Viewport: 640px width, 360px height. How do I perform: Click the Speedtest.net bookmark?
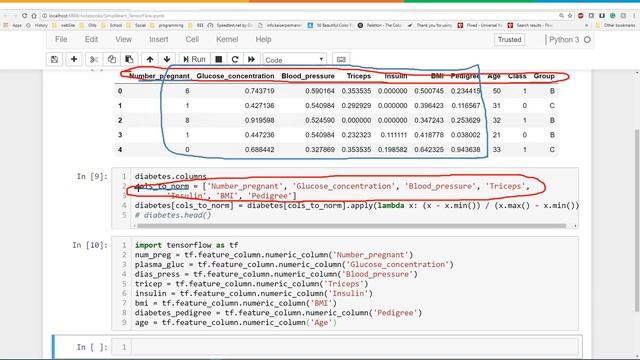(x=231, y=25)
